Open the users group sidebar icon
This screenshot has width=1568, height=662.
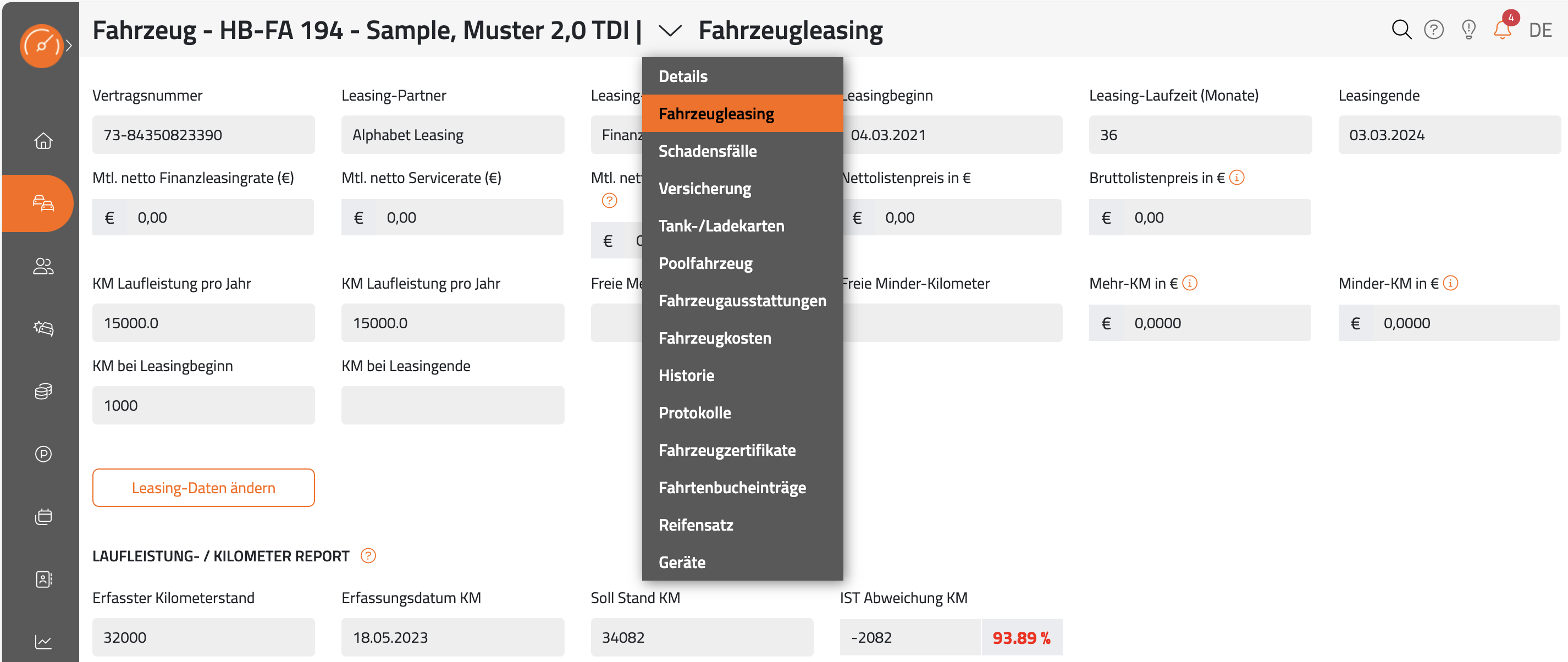pos(43,266)
